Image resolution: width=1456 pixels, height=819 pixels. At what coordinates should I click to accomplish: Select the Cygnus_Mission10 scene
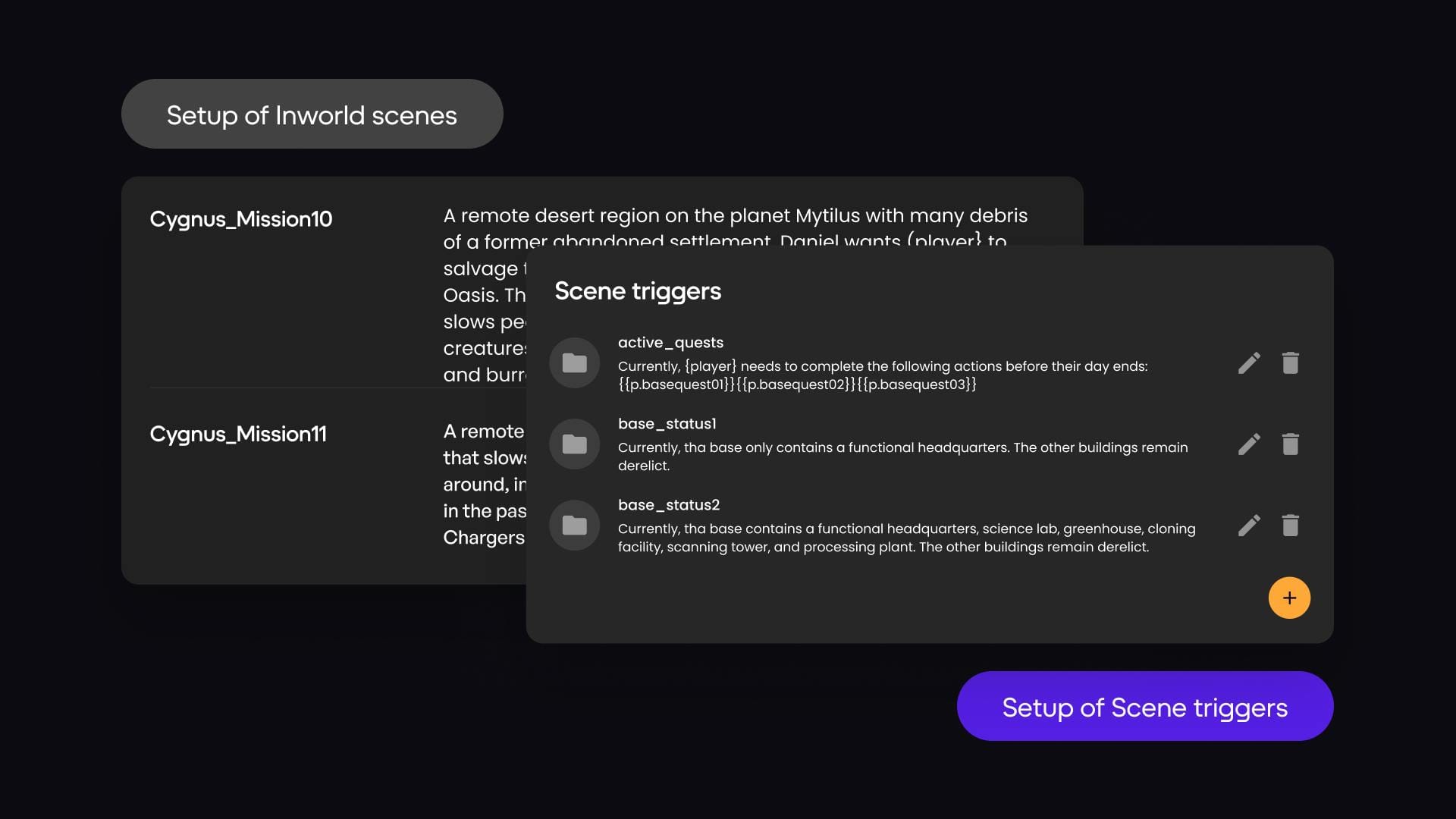(241, 219)
